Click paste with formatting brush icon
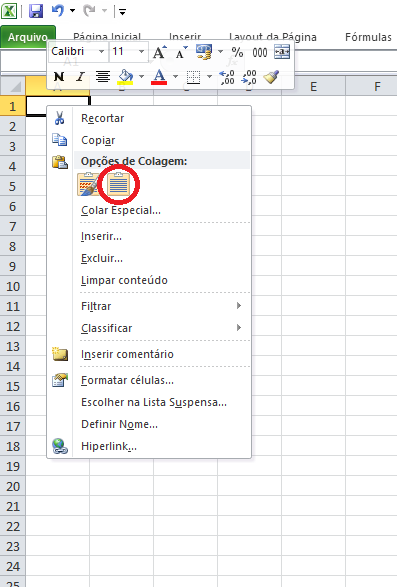397x587 pixels. pos(88,184)
